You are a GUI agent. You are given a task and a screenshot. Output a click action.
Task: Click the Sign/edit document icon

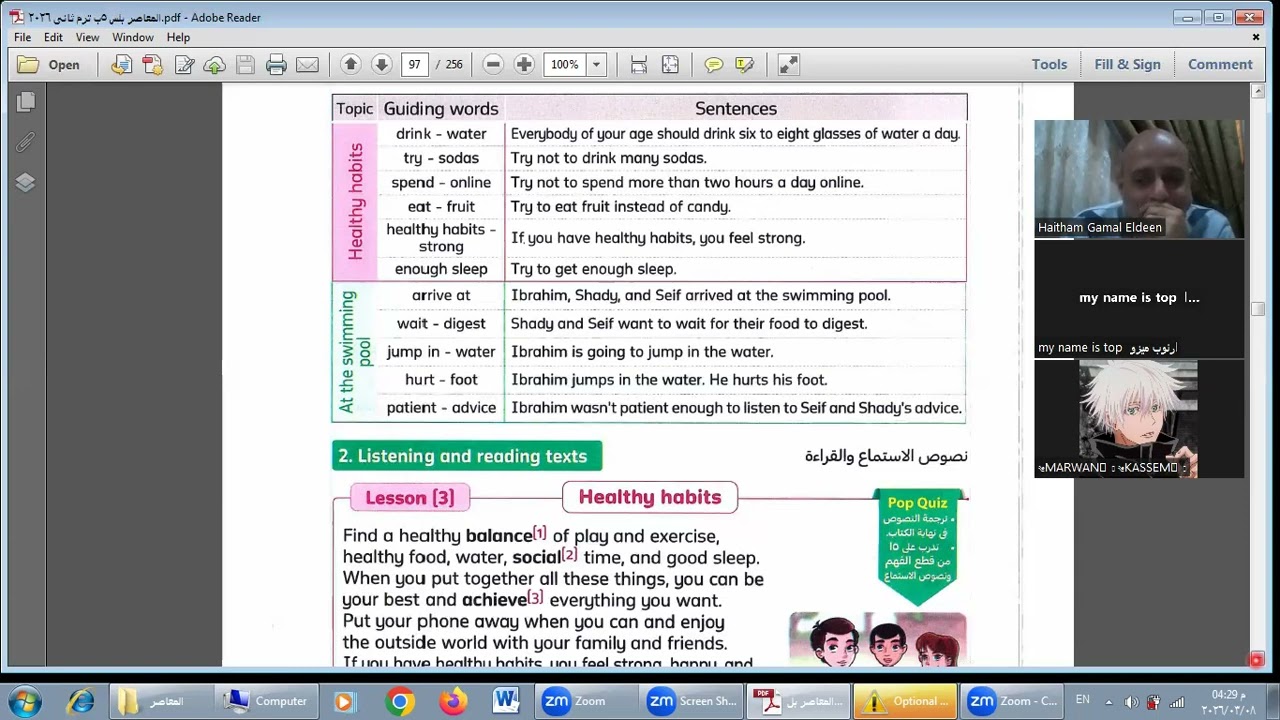tap(184, 65)
